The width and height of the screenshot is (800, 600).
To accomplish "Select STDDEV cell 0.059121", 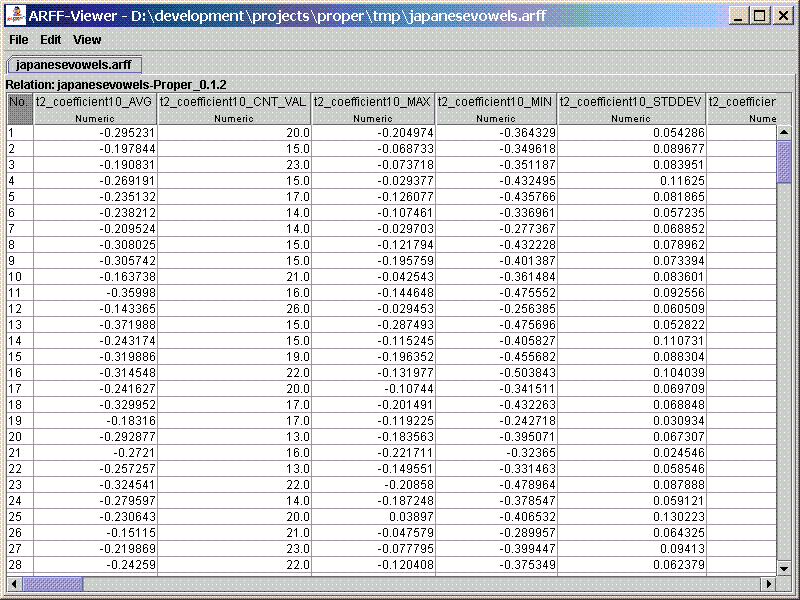I will click(x=632, y=501).
